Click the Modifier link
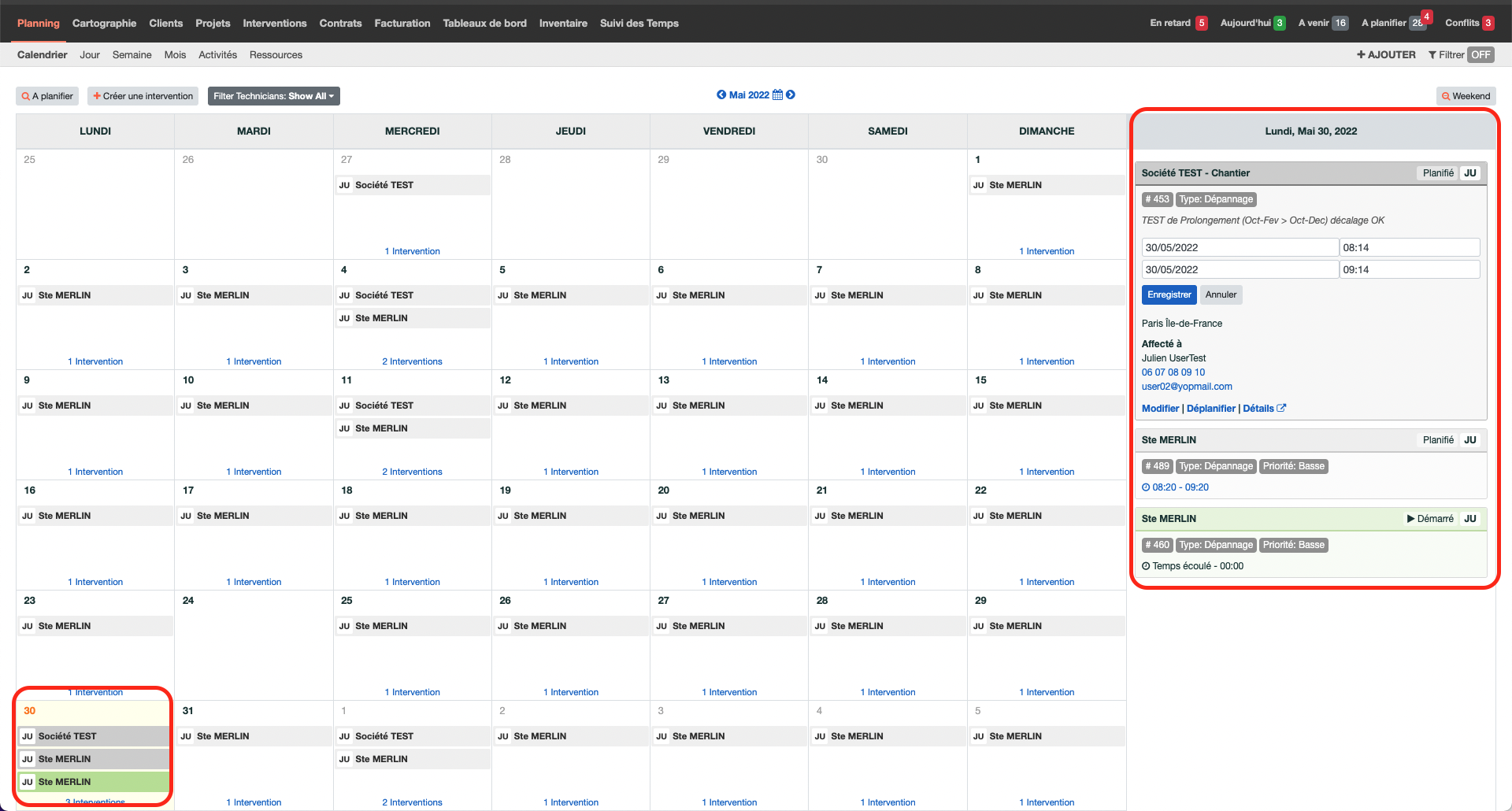The height and width of the screenshot is (811, 1512). [x=1160, y=409]
